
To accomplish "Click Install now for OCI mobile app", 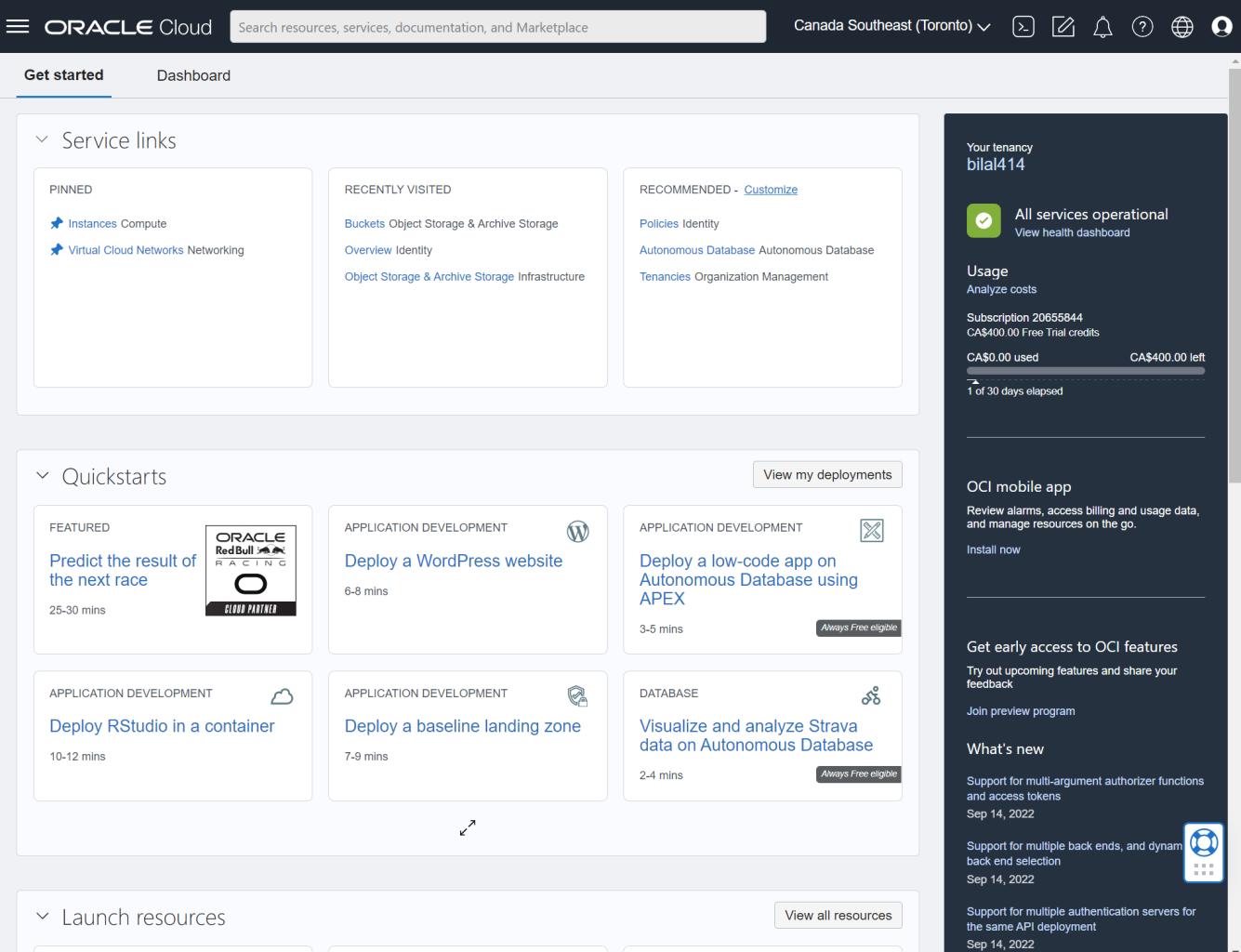I will point(993,549).
